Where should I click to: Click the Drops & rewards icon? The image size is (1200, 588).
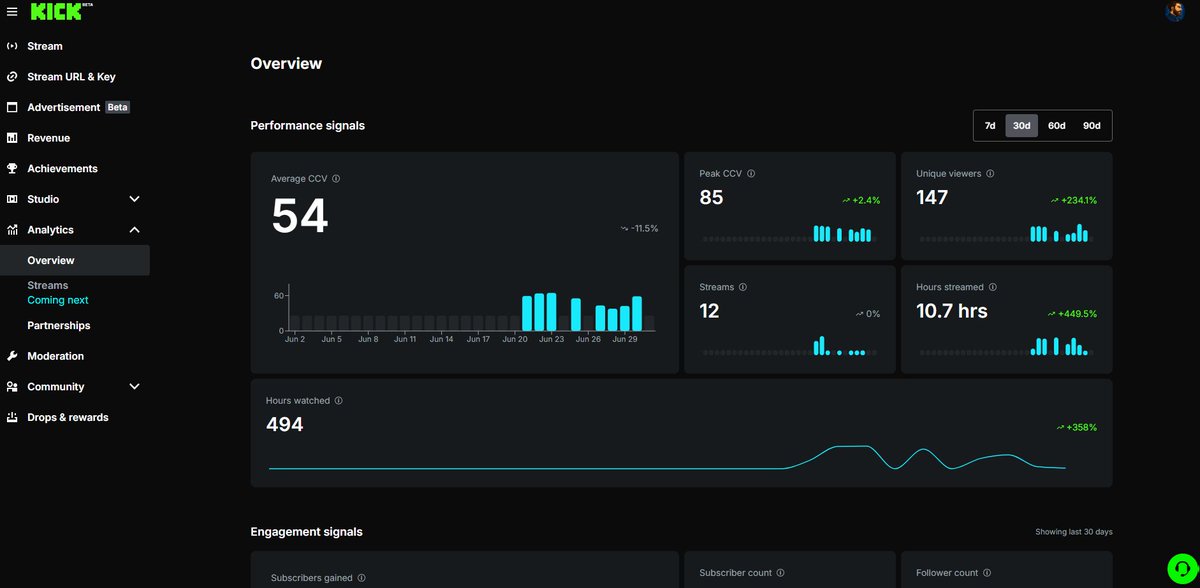pyautogui.click(x=12, y=417)
